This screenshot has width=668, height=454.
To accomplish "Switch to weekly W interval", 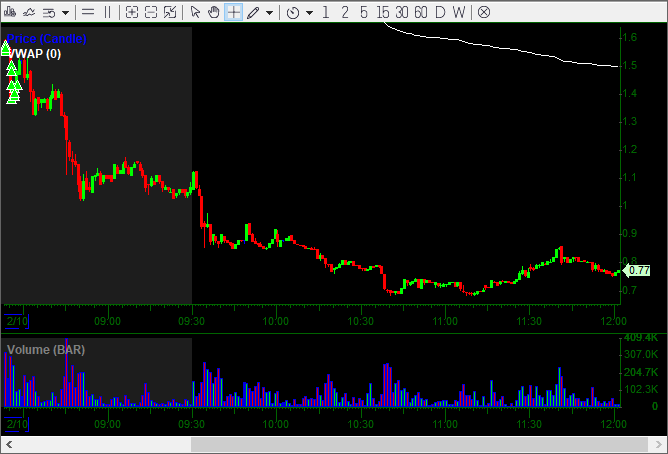I will 459,12.
